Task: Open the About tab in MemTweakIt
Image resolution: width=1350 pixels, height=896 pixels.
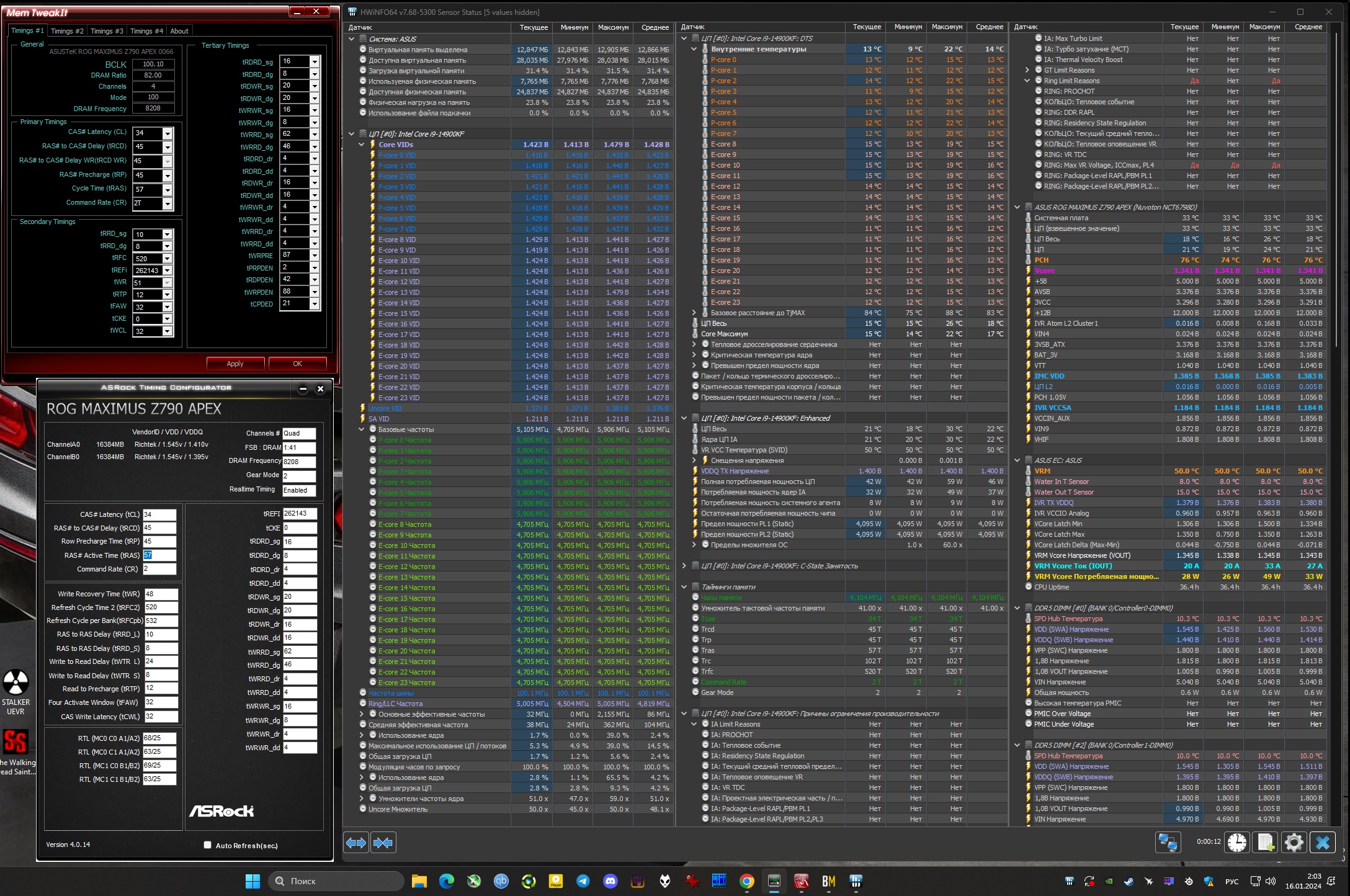Action: (x=179, y=31)
